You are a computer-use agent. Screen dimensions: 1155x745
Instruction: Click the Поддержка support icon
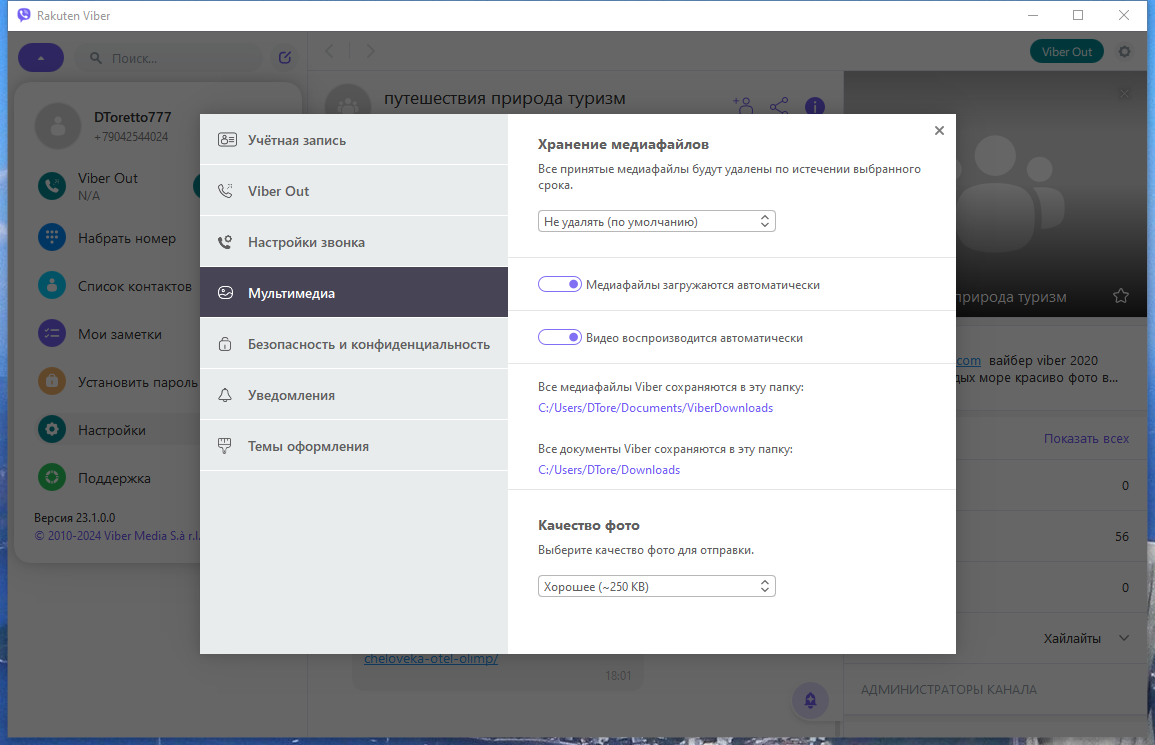tap(52, 478)
